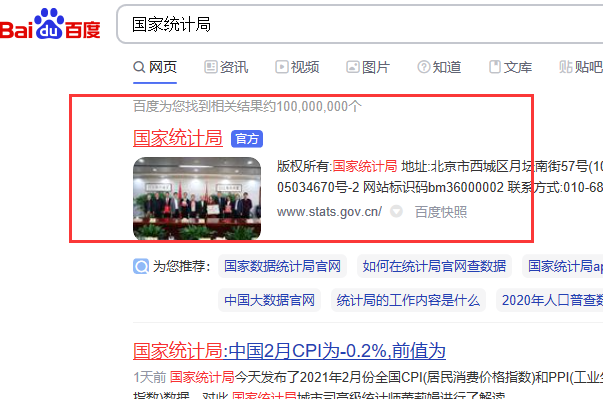Select suggestion 国家数据统计局官网
603x399 pixels.
point(282,266)
